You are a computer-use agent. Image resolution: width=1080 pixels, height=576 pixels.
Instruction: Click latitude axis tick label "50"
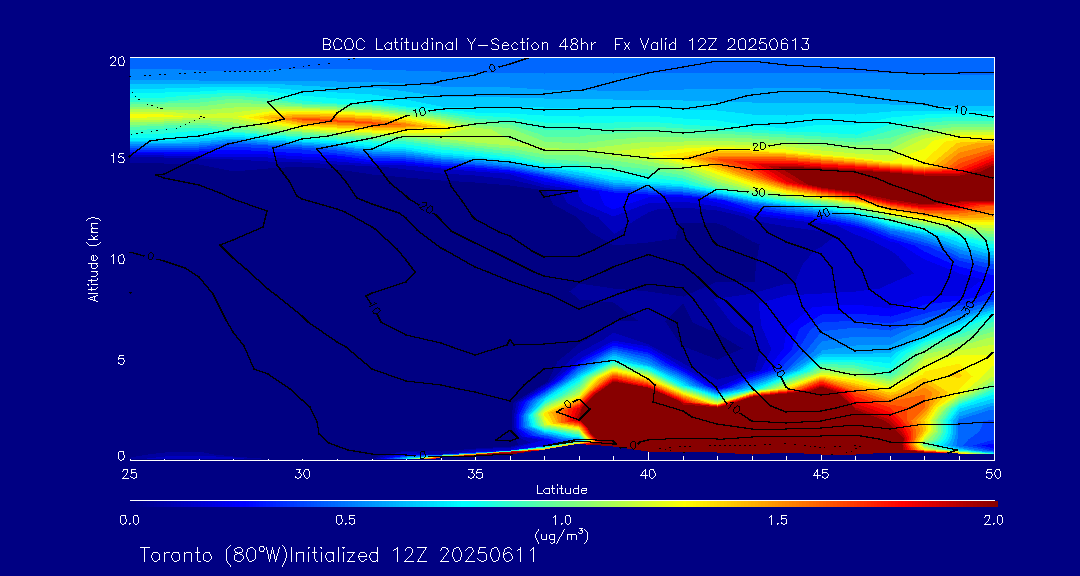993,474
